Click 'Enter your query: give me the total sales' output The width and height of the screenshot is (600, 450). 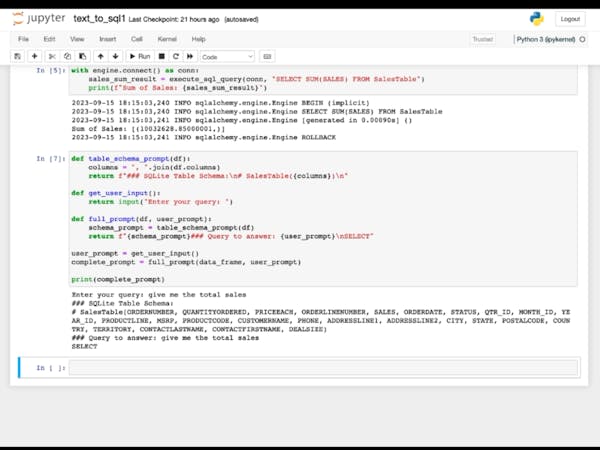click(159, 295)
